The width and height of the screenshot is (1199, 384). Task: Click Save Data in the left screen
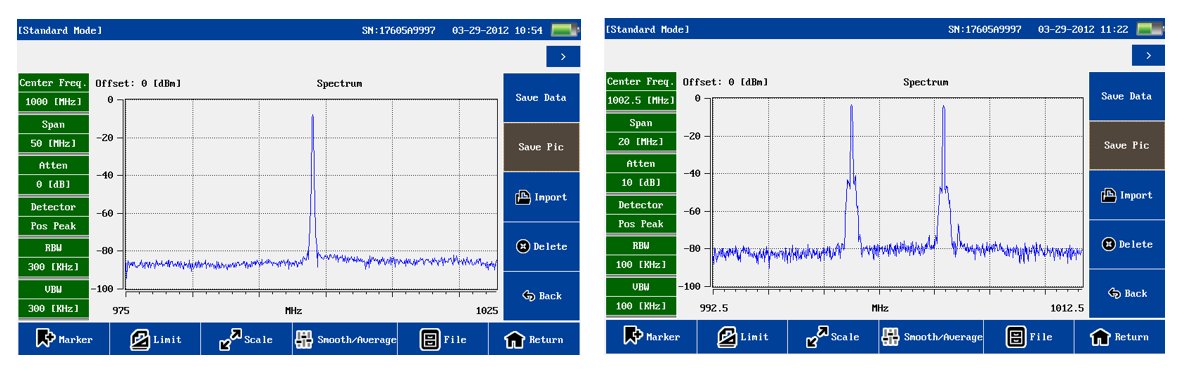click(541, 97)
